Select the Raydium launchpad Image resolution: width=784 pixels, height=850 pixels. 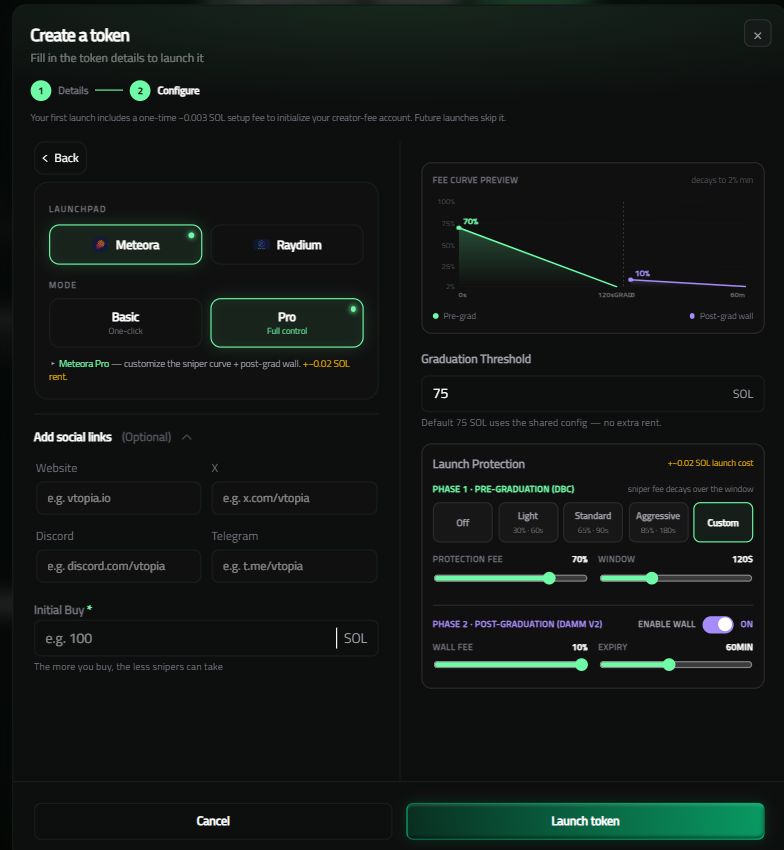(287, 244)
